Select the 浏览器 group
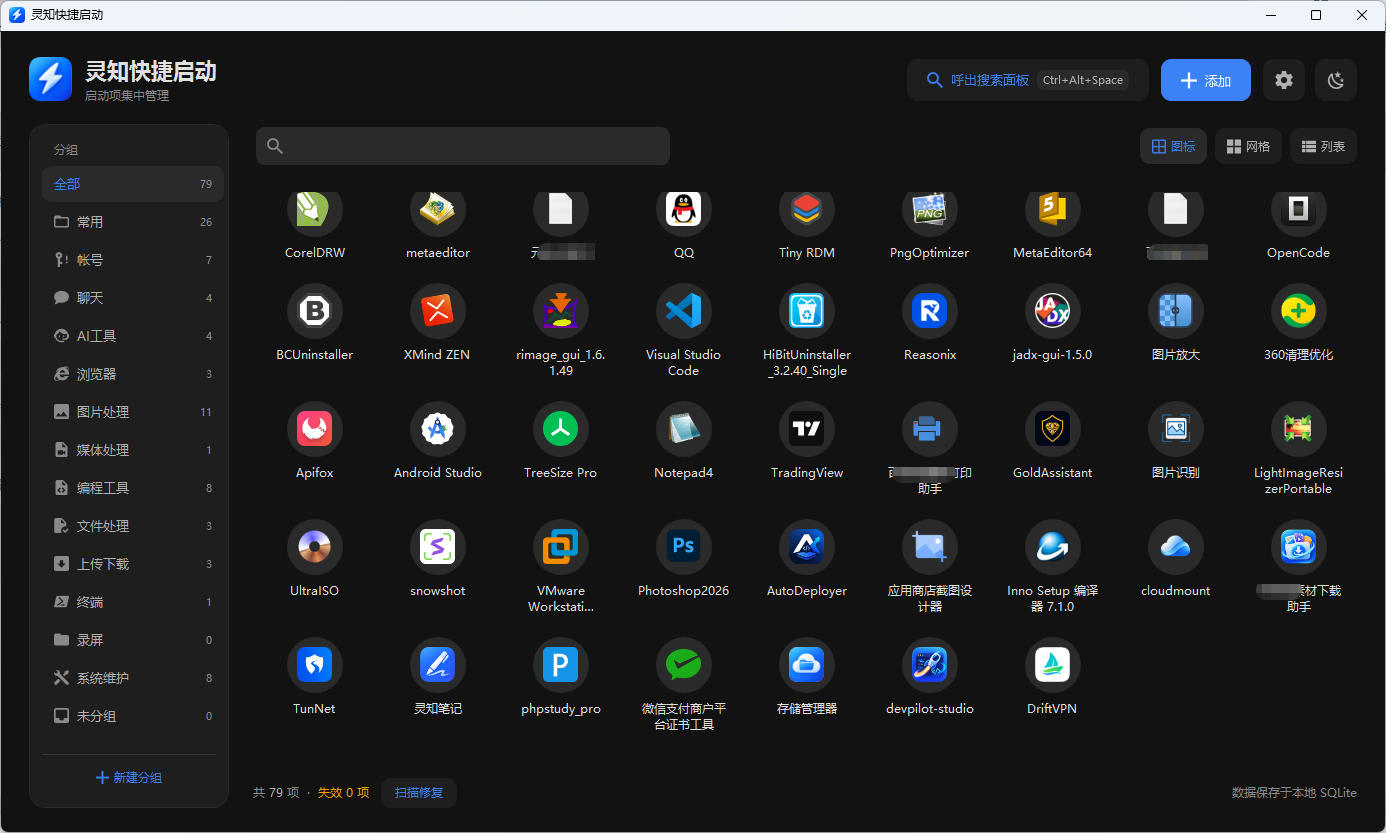This screenshot has width=1386, height=833. (x=133, y=374)
